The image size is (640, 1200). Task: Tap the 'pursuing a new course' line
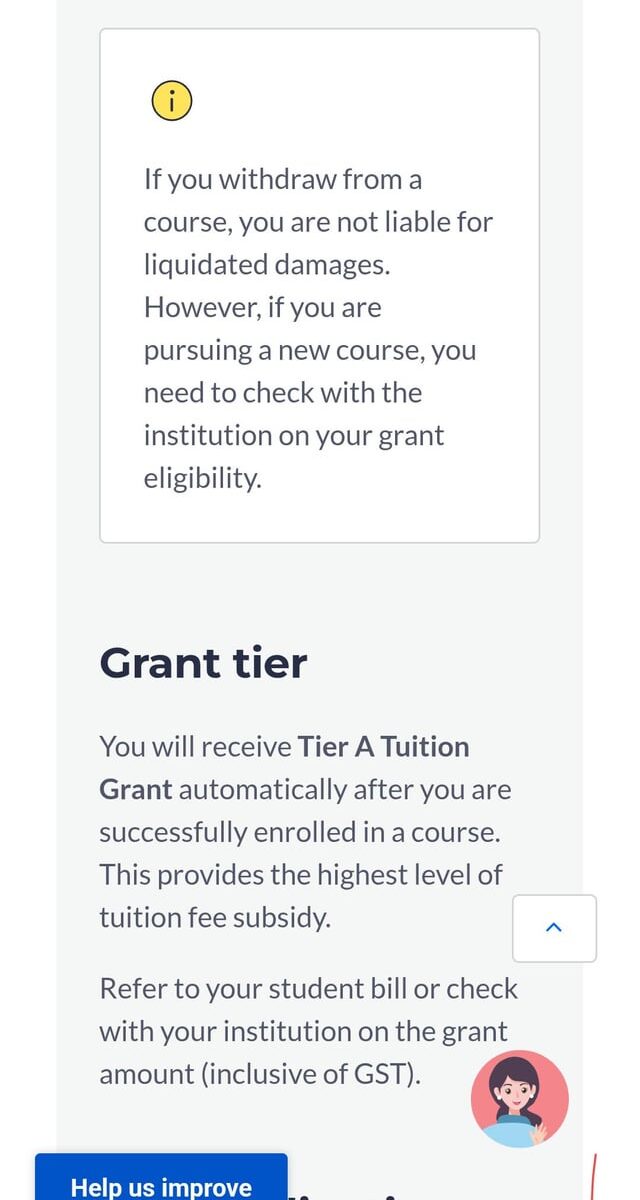coord(310,350)
